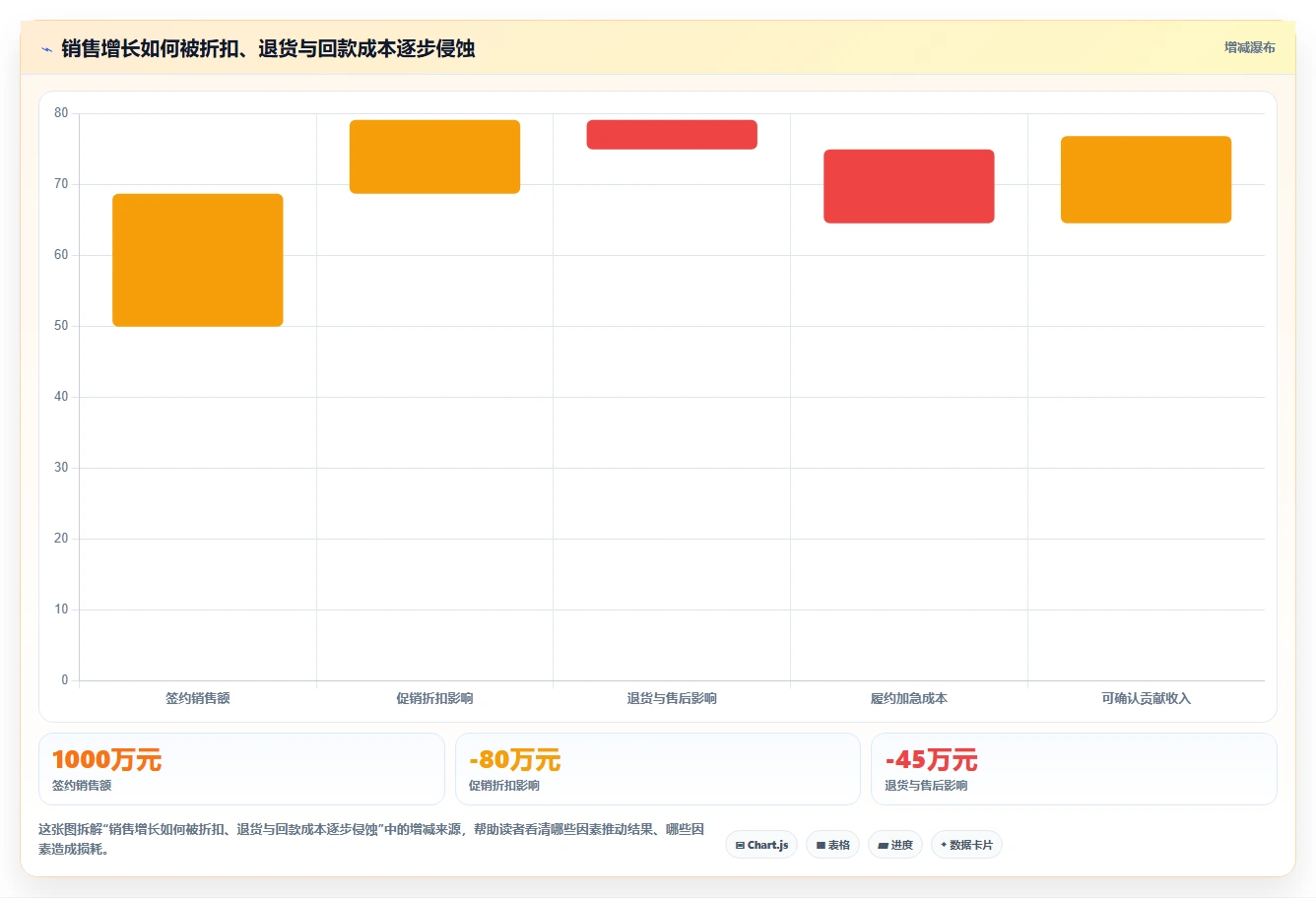Viewport: 1316px width, 898px height.
Task: Click the y-axis value 80
Action: [61, 113]
